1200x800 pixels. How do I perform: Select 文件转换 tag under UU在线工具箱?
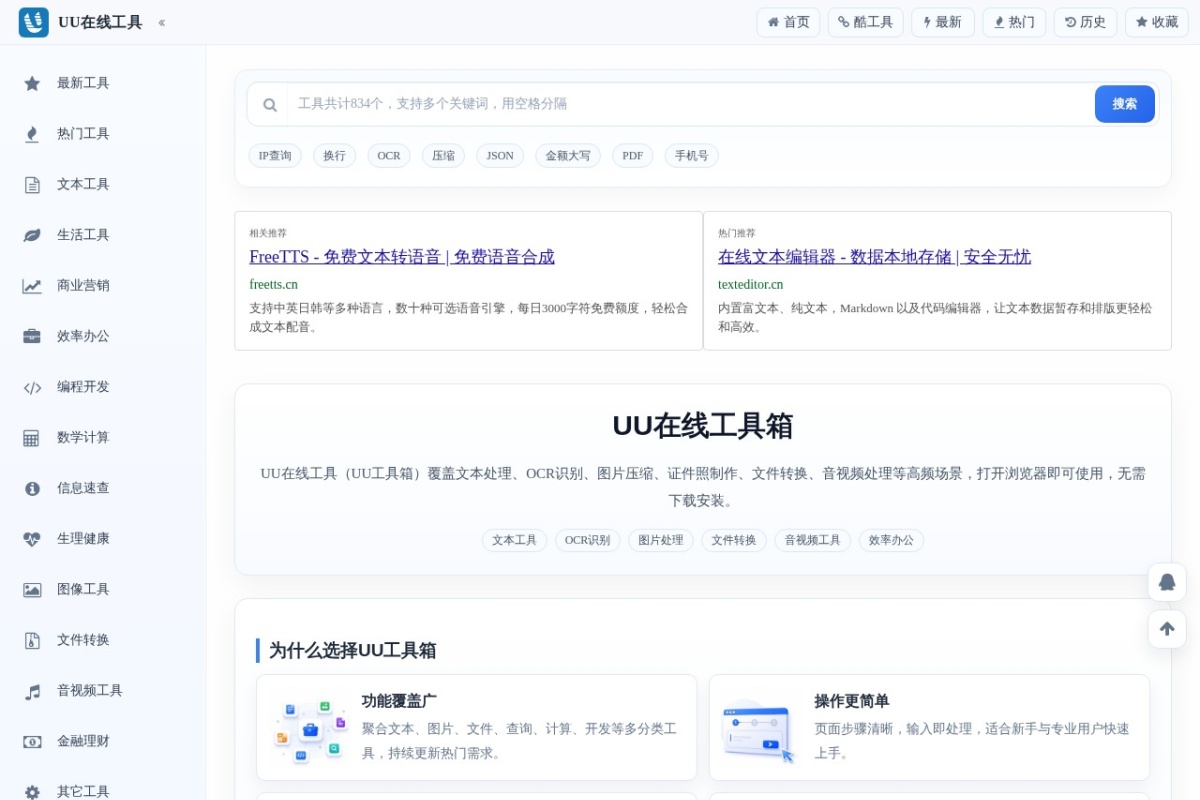(733, 540)
